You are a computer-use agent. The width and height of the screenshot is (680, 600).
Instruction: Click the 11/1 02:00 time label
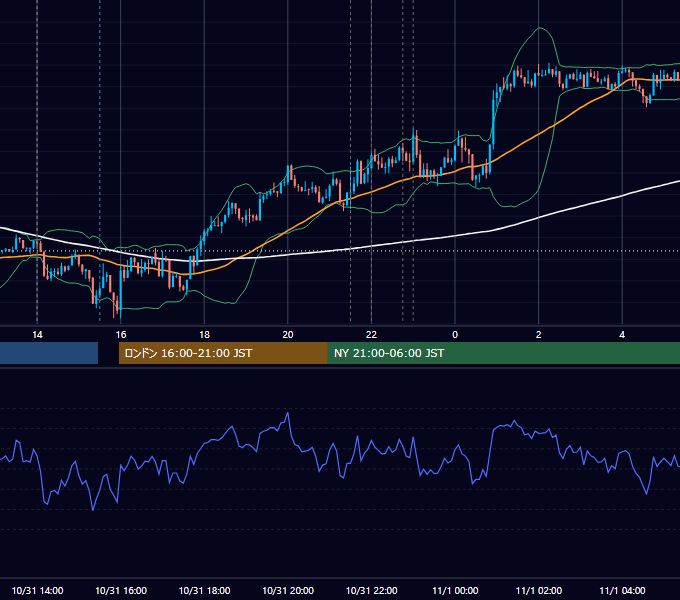coord(539,590)
